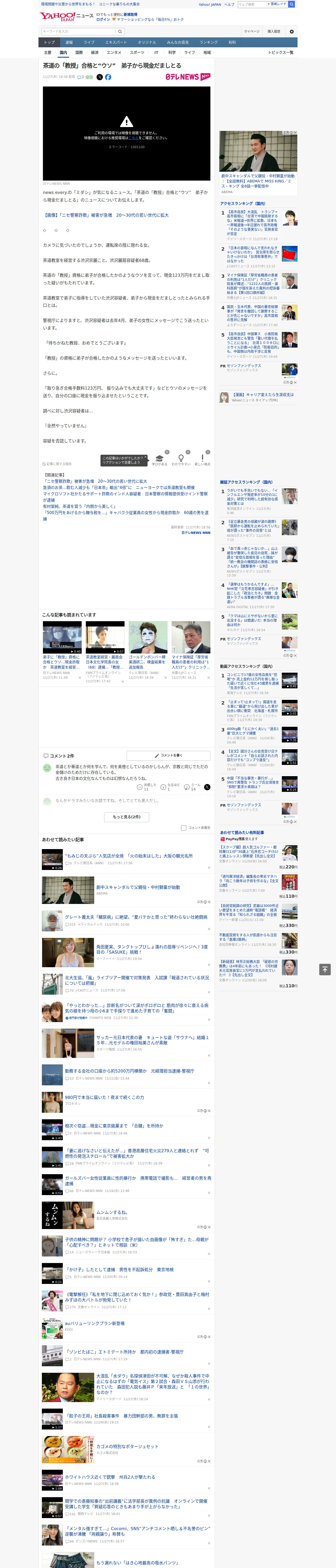Click 記事に関する報告 report icon

[57, 464]
